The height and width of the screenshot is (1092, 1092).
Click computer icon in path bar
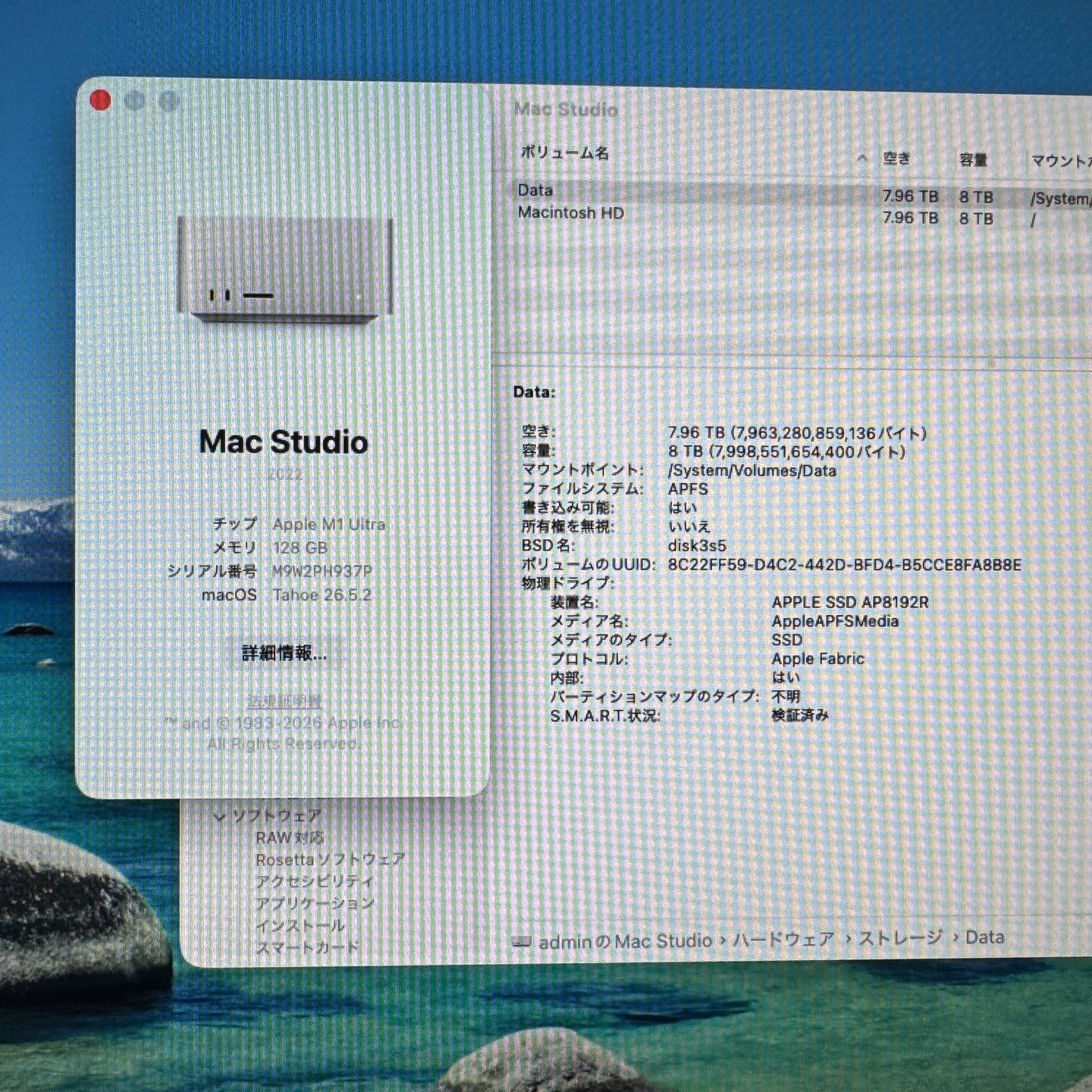click(x=522, y=942)
